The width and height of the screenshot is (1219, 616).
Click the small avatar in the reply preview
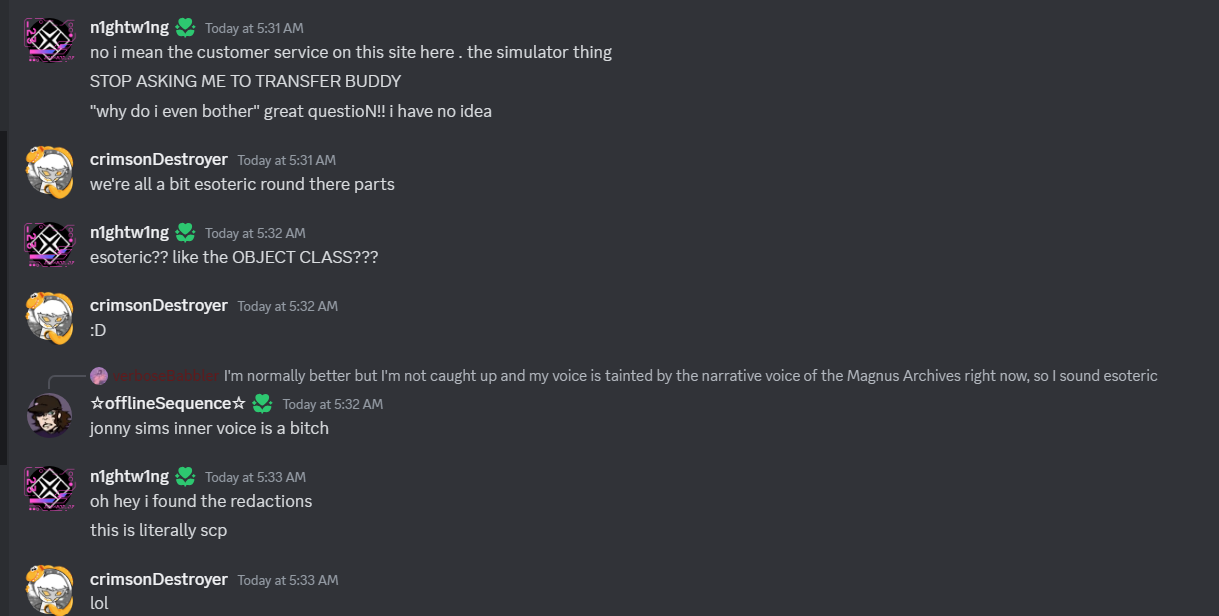[x=98, y=376]
